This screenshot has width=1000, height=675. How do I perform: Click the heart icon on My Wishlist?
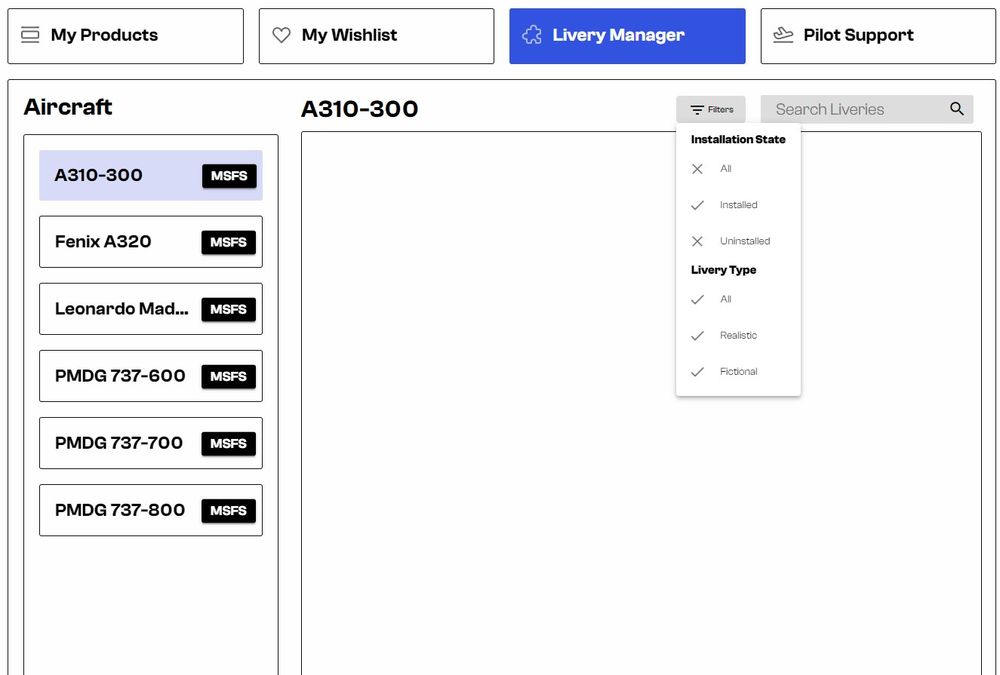coord(282,35)
